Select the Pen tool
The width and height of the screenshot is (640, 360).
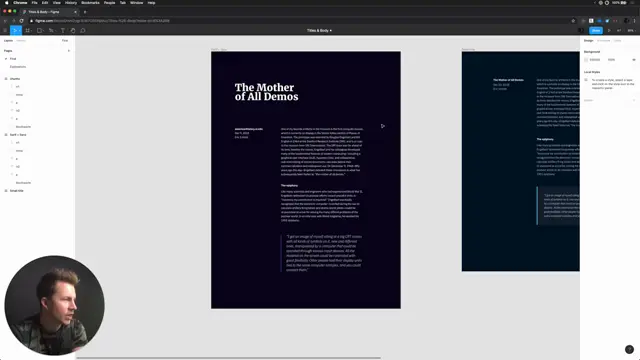[x=51, y=30]
